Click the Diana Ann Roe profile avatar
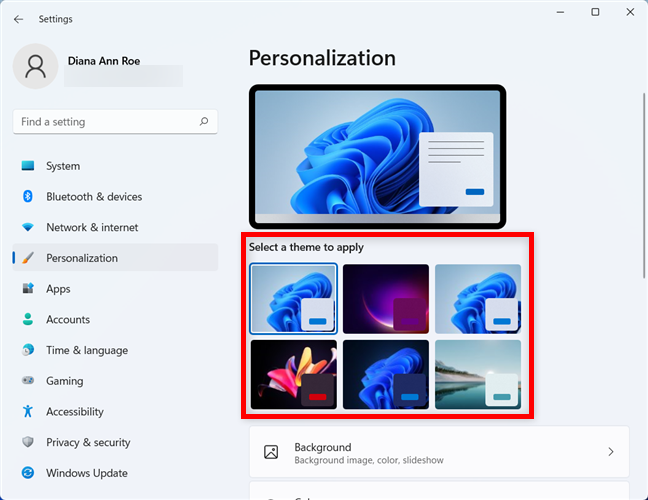Image resolution: width=648 pixels, height=500 pixels. tap(36, 66)
